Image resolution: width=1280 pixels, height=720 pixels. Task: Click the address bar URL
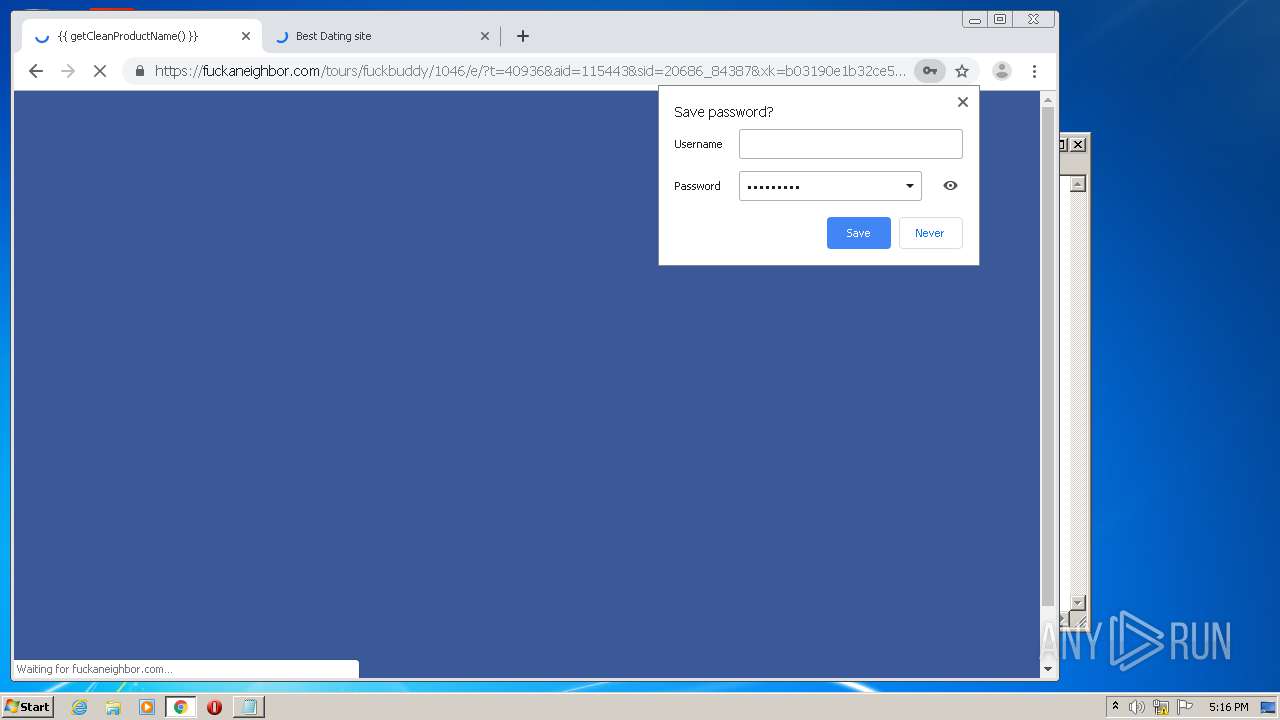tap(530, 71)
